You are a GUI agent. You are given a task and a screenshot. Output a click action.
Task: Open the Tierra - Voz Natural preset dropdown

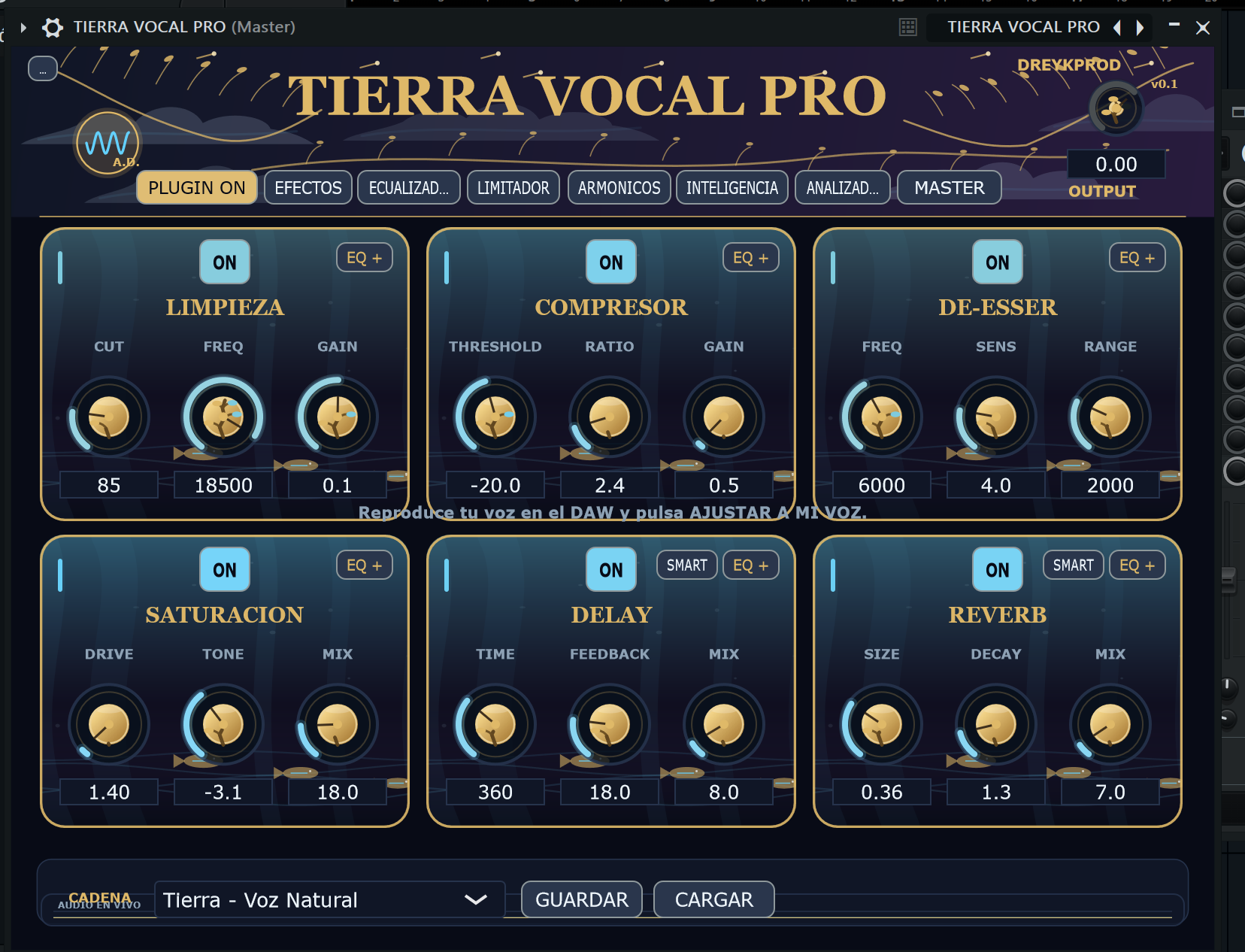click(330, 899)
